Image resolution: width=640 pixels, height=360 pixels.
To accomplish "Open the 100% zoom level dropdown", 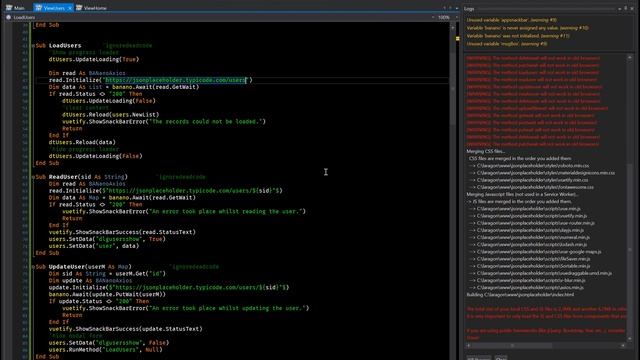I will [456, 18].
